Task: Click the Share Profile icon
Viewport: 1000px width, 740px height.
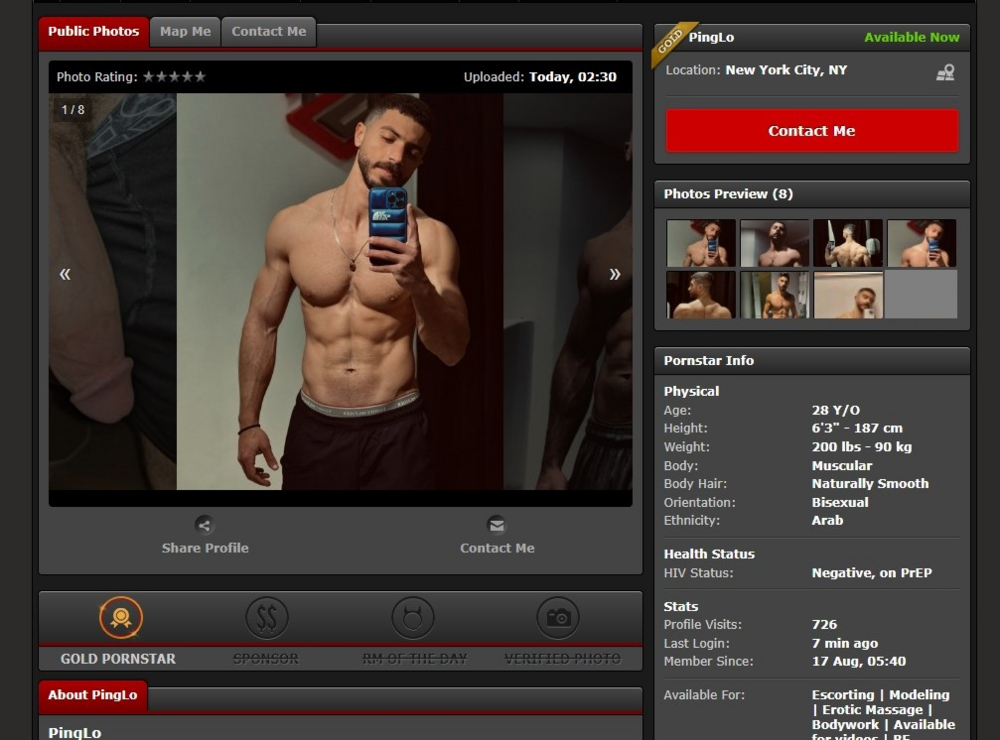Action: point(204,525)
